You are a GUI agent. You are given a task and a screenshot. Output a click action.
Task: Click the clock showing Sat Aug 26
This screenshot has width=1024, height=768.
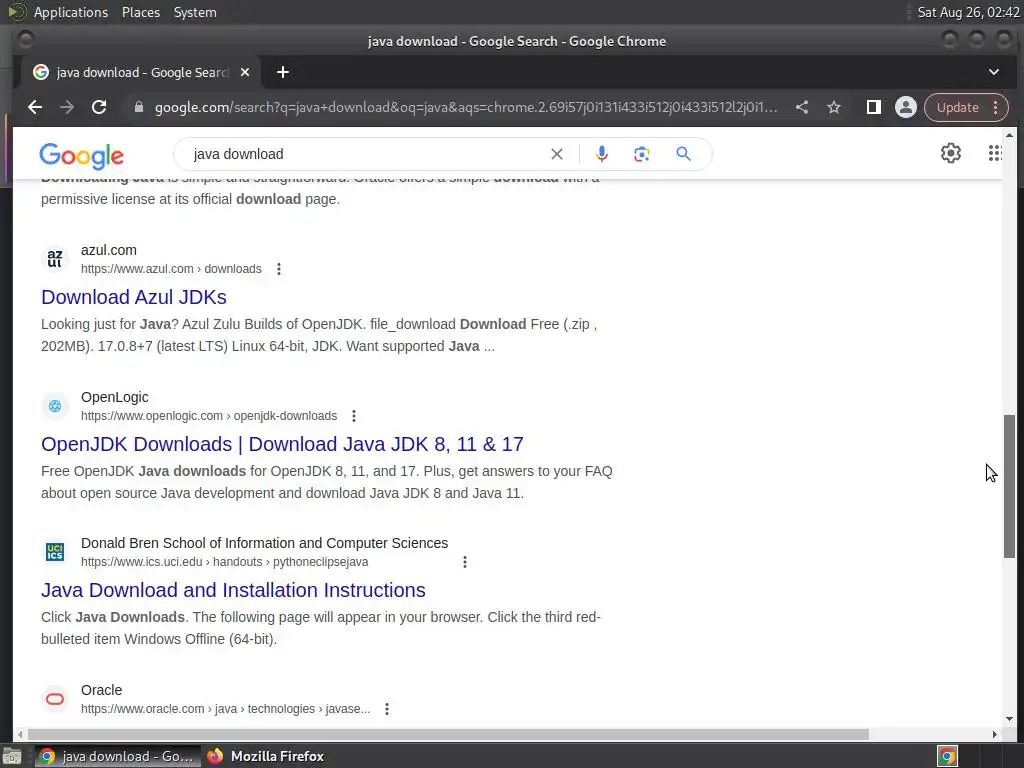click(x=968, y=12)
